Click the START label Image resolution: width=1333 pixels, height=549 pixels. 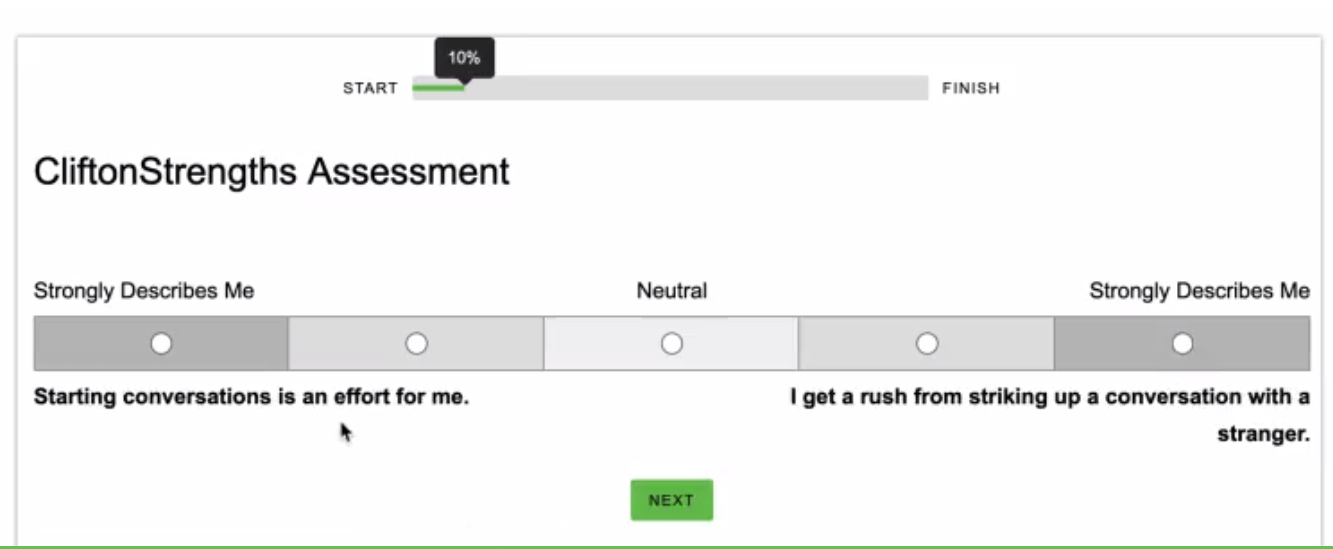tap(370, 88)
